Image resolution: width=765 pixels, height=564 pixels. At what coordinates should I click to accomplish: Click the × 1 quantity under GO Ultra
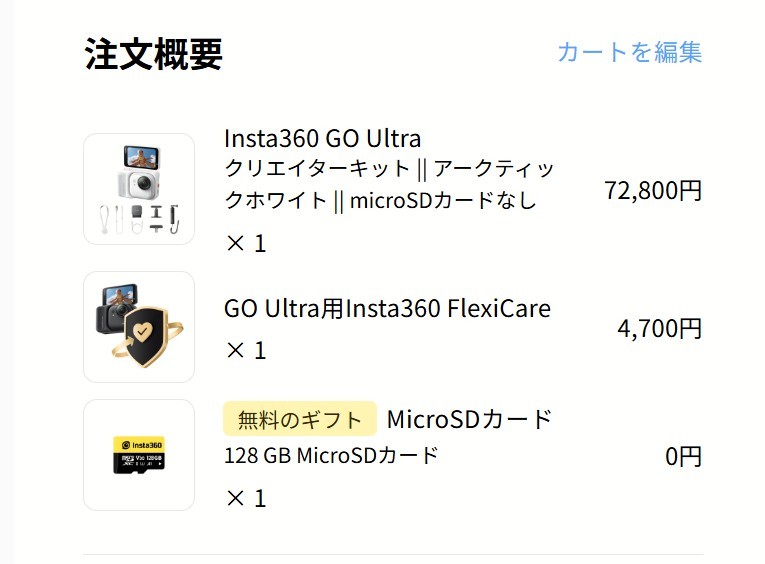coord(246,243)
